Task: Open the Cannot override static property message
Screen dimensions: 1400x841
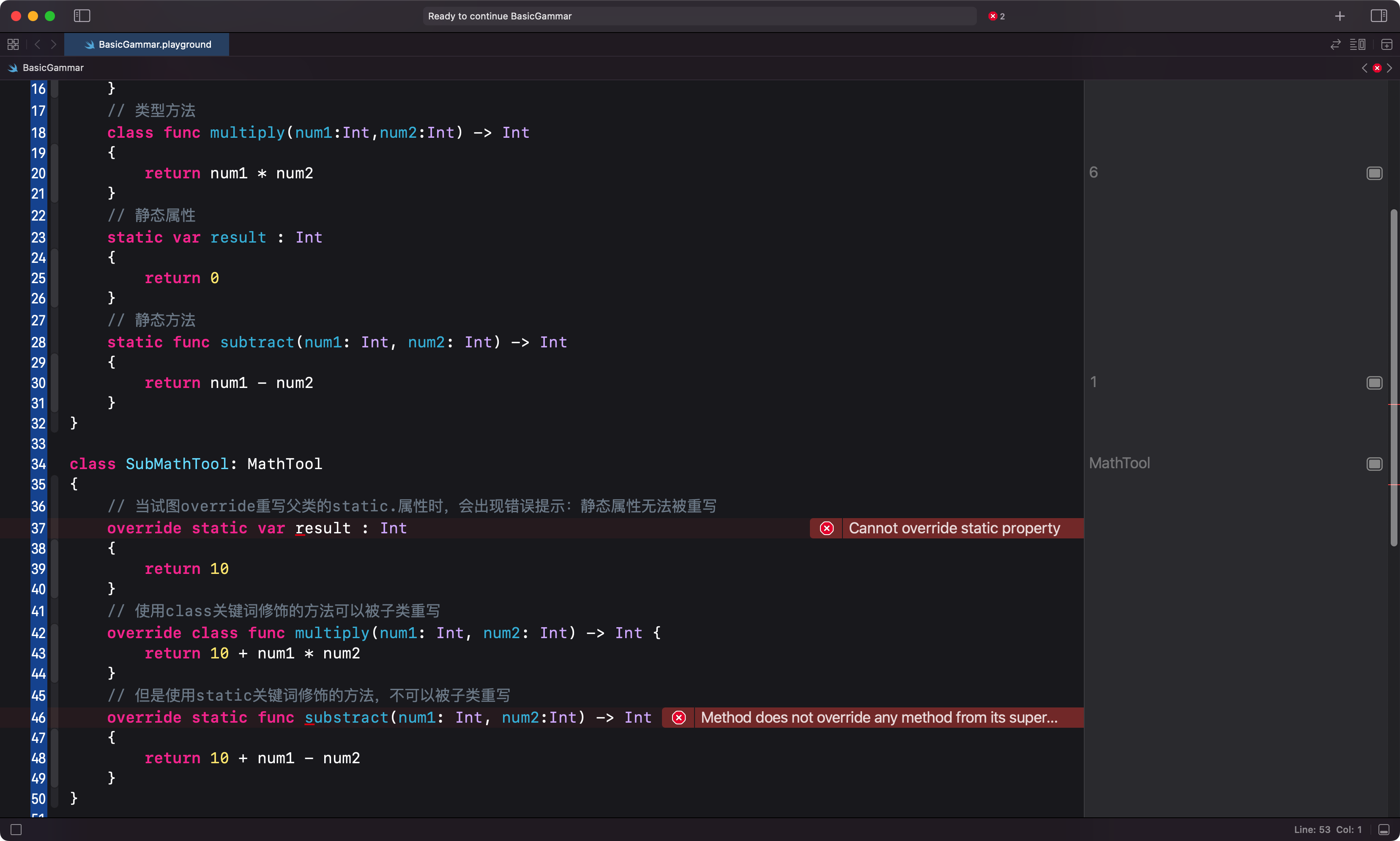Action: point(954,528)
